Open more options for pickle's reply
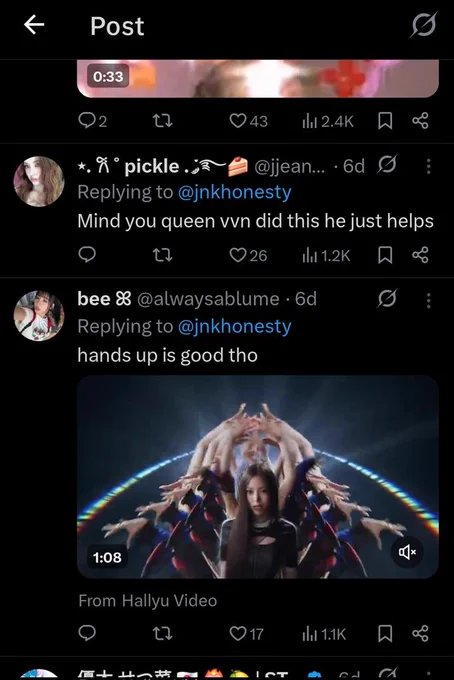The width and height of the screenshot is (454, 680). (428, 166)
